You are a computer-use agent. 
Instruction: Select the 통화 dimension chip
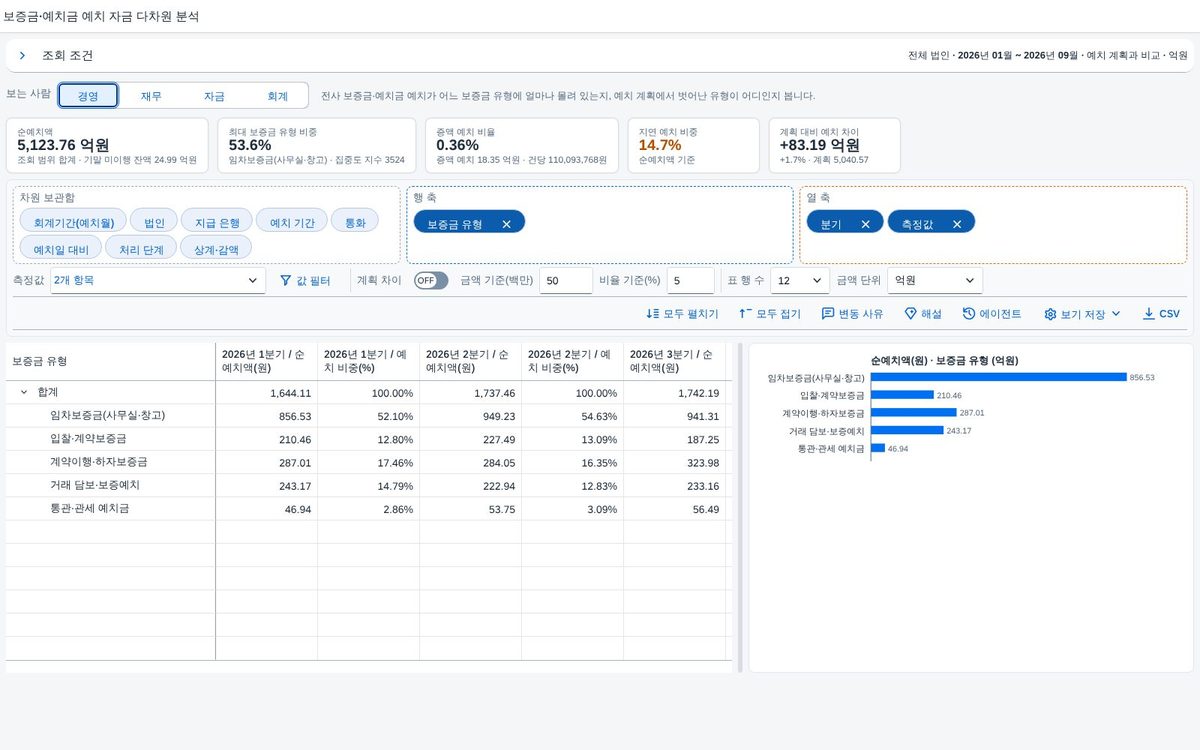(355, 222)
